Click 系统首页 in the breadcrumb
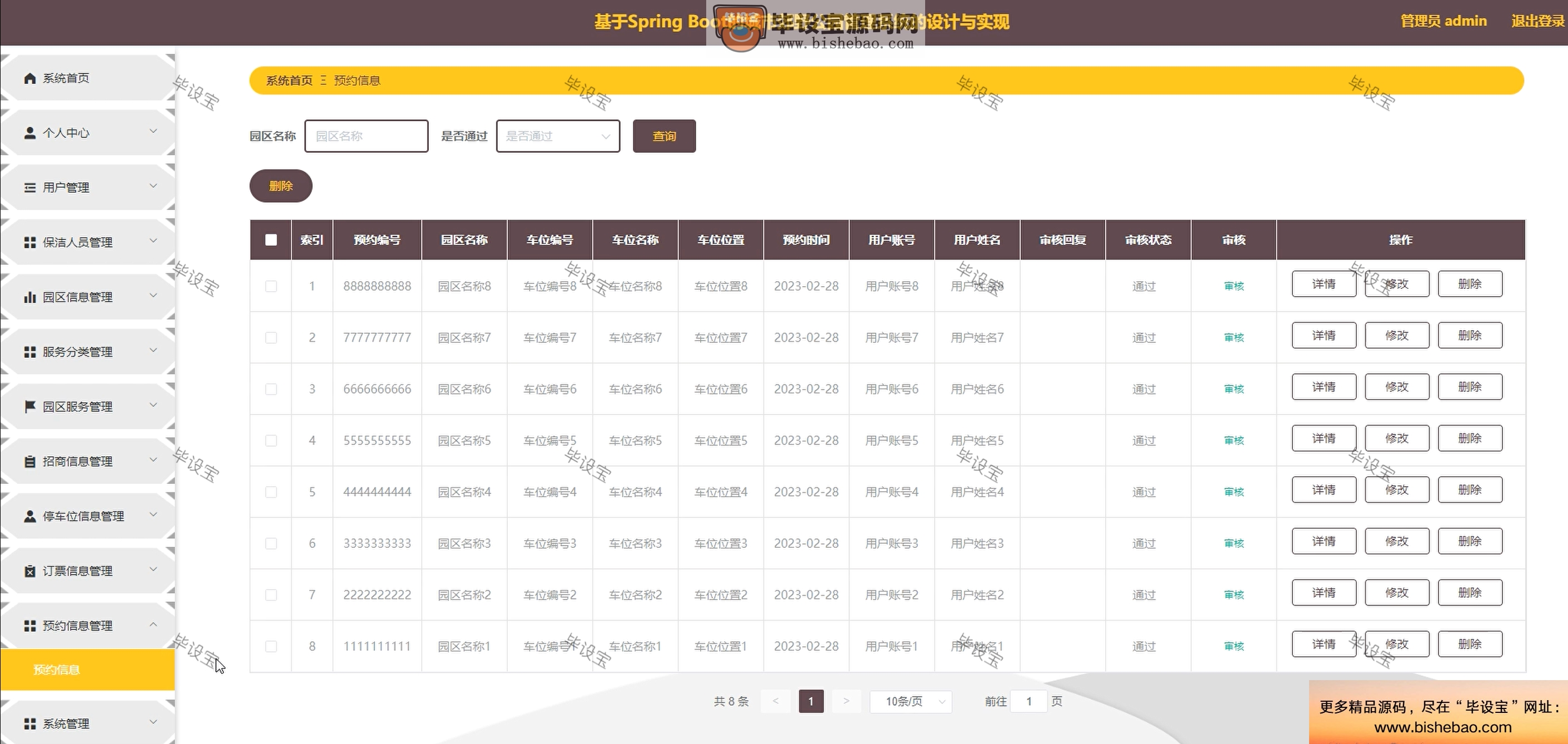Viewport: 1568px width, 744px height. pyautogui.click(x=289, y=81)
